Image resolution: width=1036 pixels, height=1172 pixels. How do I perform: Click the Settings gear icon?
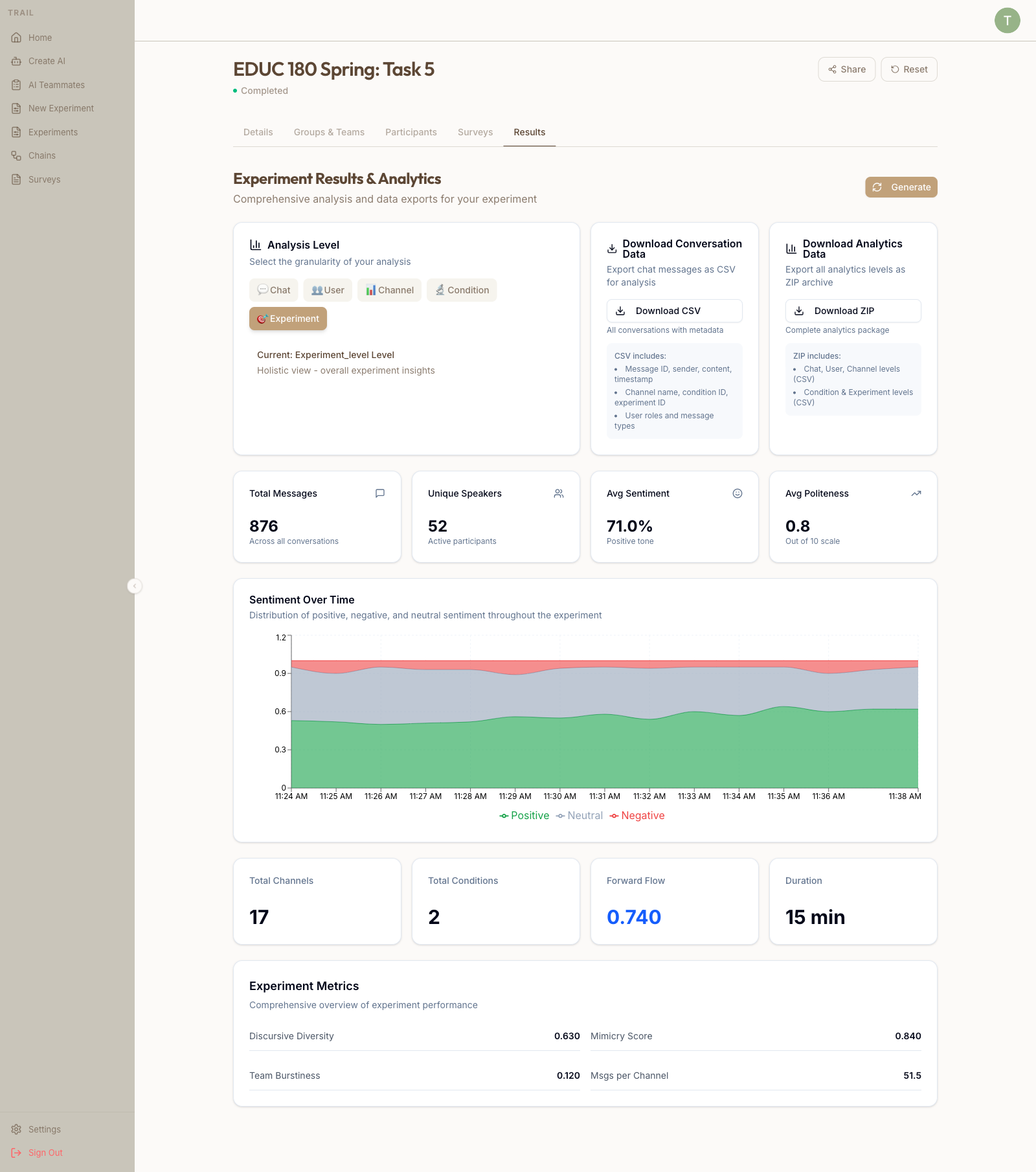click(x=16, y=1129)
